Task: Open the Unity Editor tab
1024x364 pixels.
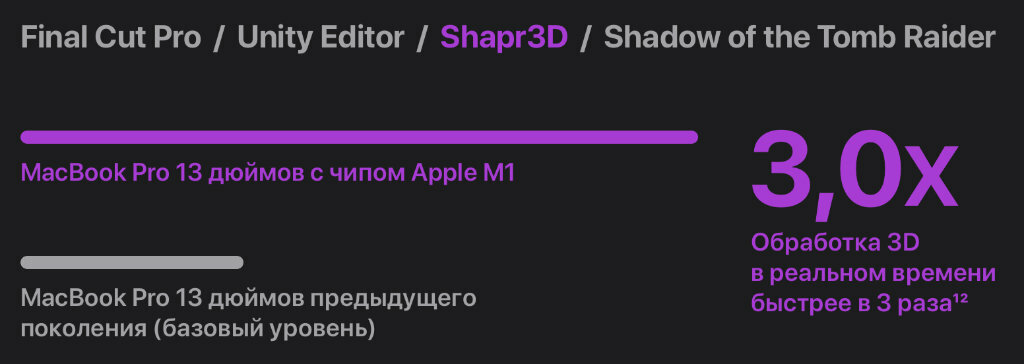Action: (321, 38)
